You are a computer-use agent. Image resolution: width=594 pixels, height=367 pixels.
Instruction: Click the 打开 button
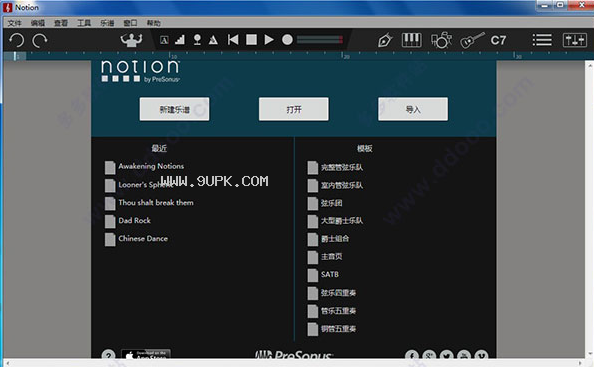(294, 109)
